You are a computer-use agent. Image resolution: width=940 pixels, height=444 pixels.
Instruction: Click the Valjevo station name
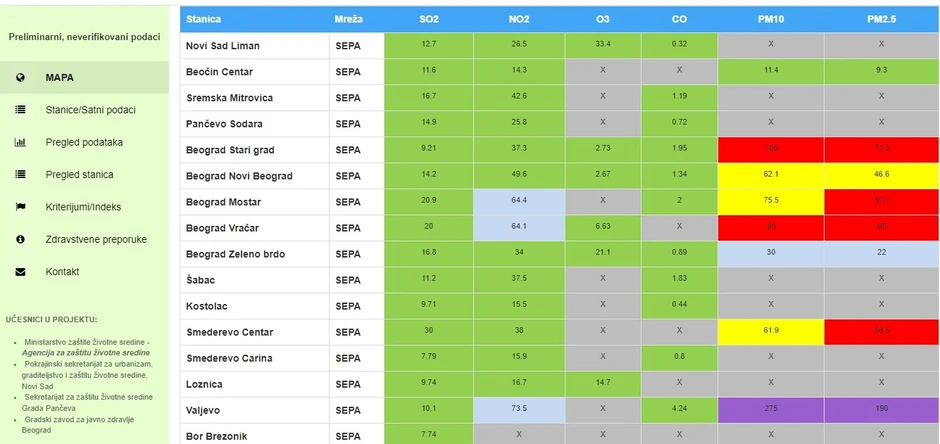203,409
